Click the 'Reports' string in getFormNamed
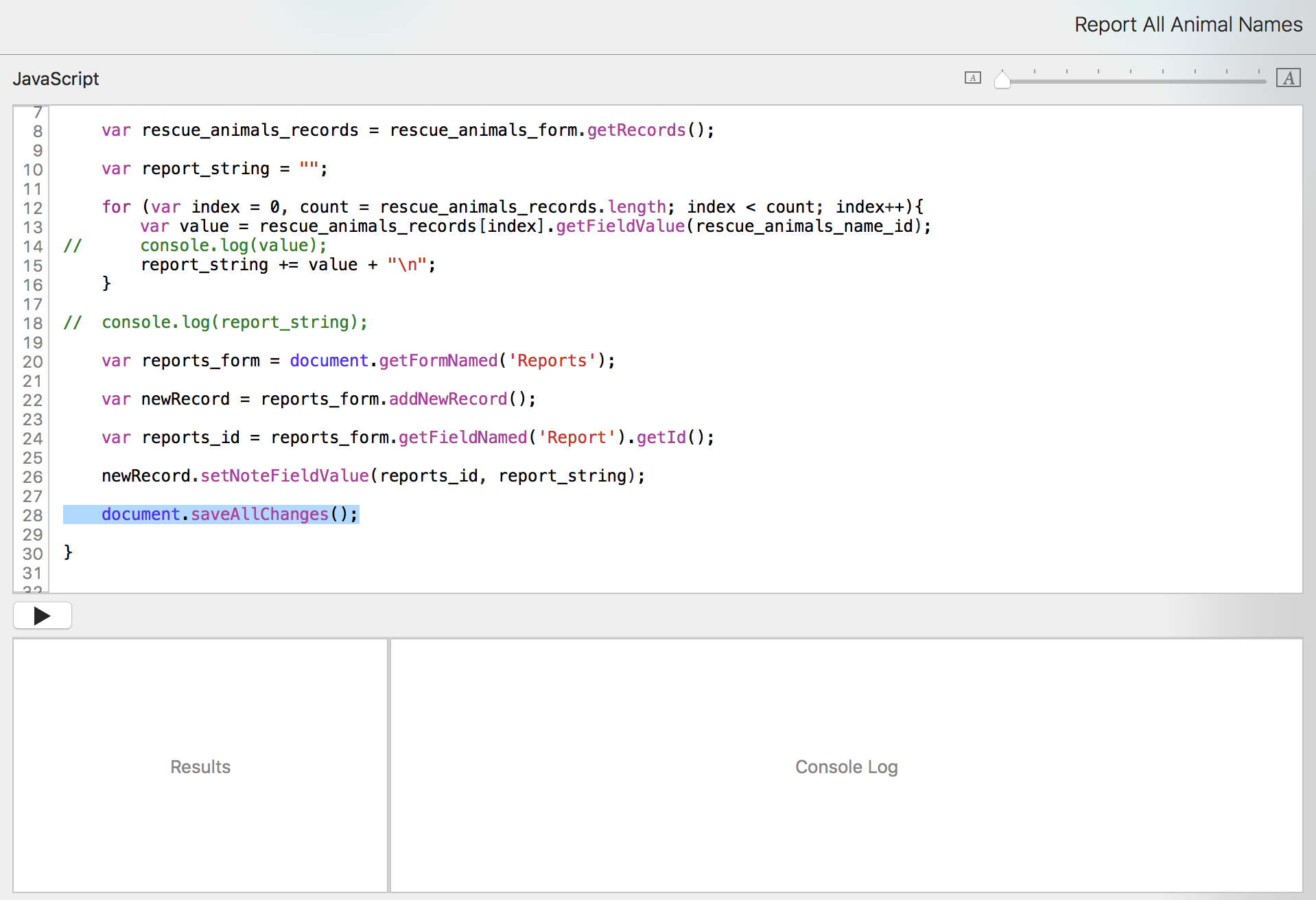Image resolution: width=1316 pixels, height=900 pixels. [552, 361]
